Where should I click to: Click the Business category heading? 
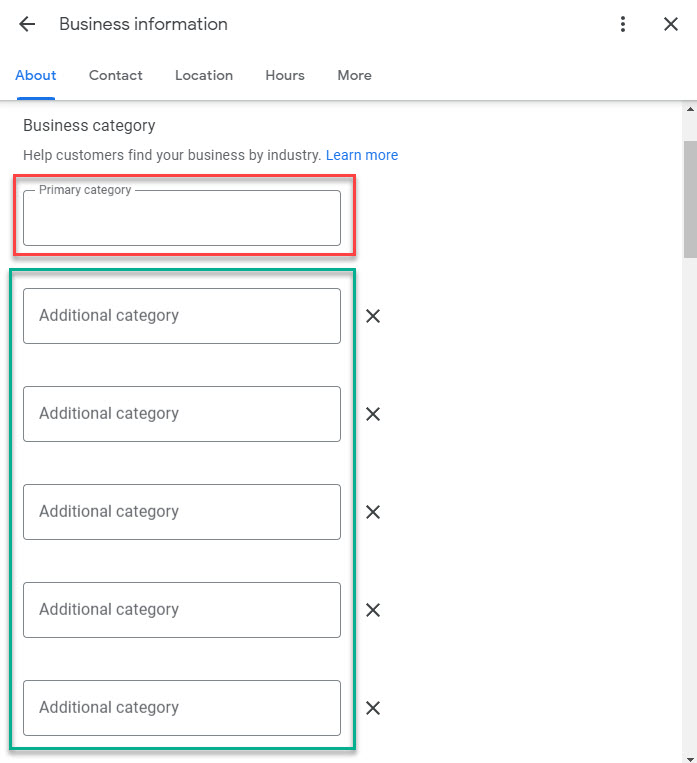click(x=89, y=126)
